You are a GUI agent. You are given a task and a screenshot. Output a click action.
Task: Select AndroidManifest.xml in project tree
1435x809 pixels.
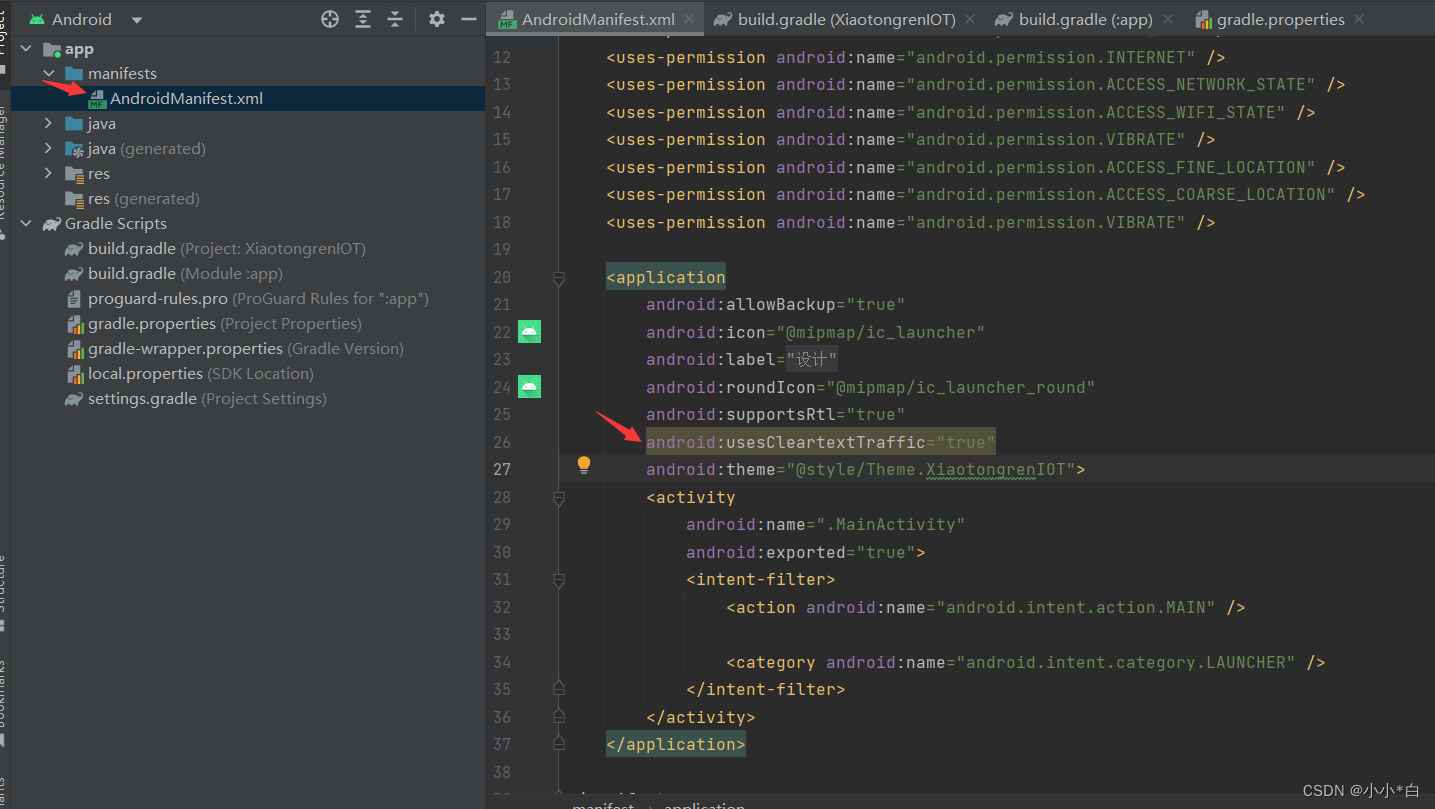click(186, 98)
